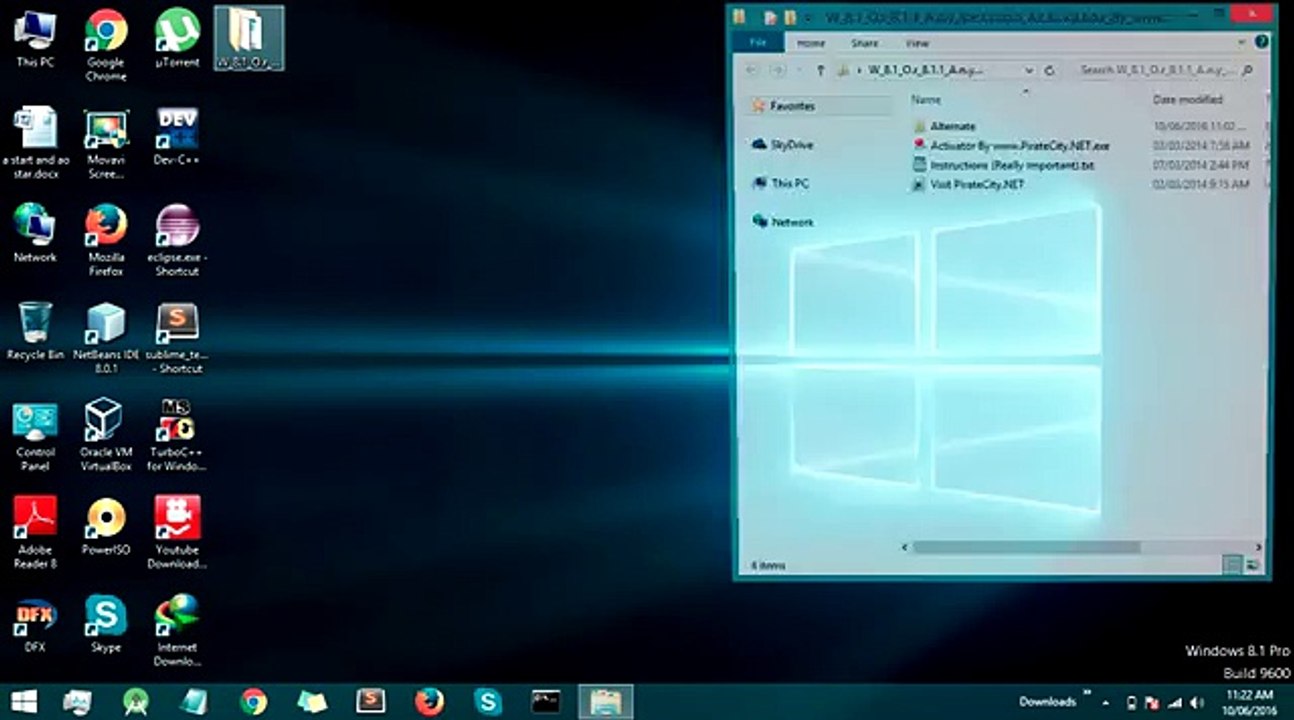This screenshot has width=1294, height=720.
Task: Open the command prompt taskbar icon
Action: pos(546,701)
